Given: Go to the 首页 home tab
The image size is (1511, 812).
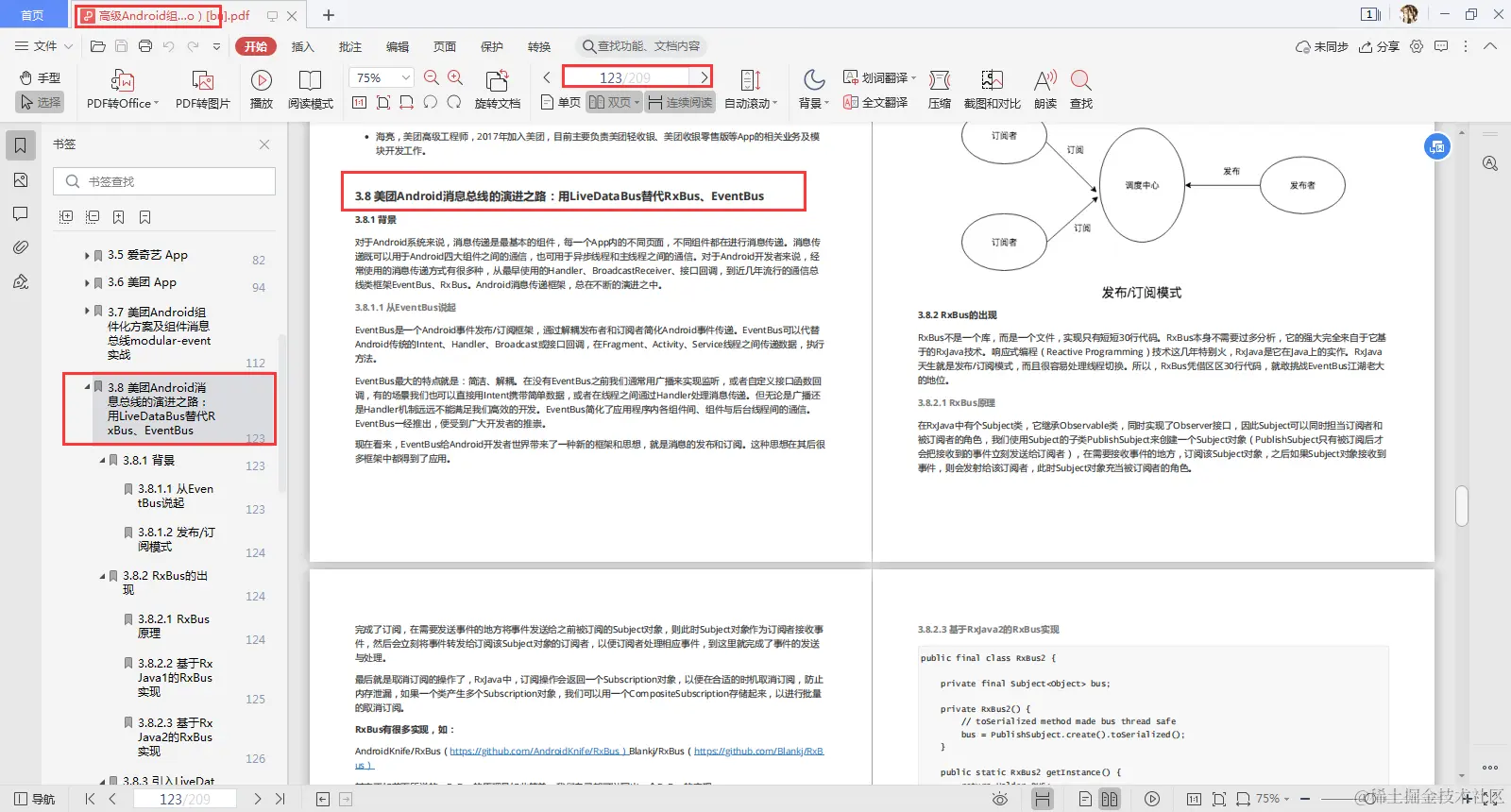Looking at the screenshot, I should click(32, 15).
